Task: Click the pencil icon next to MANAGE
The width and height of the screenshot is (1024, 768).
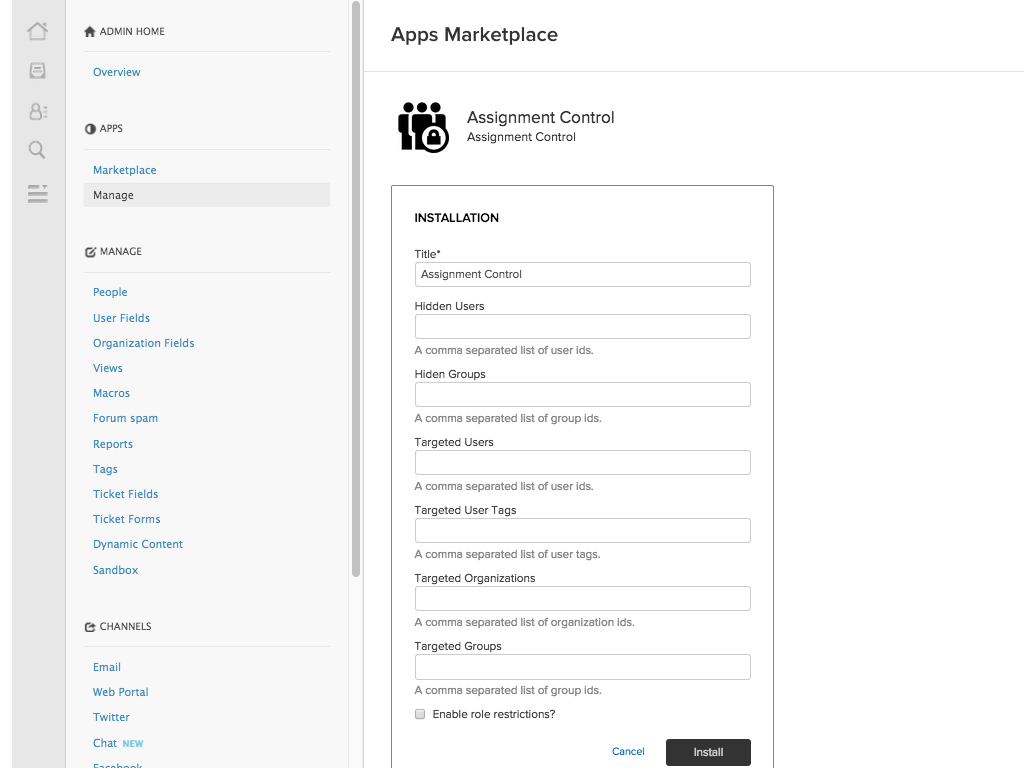Action: [89, 251]
